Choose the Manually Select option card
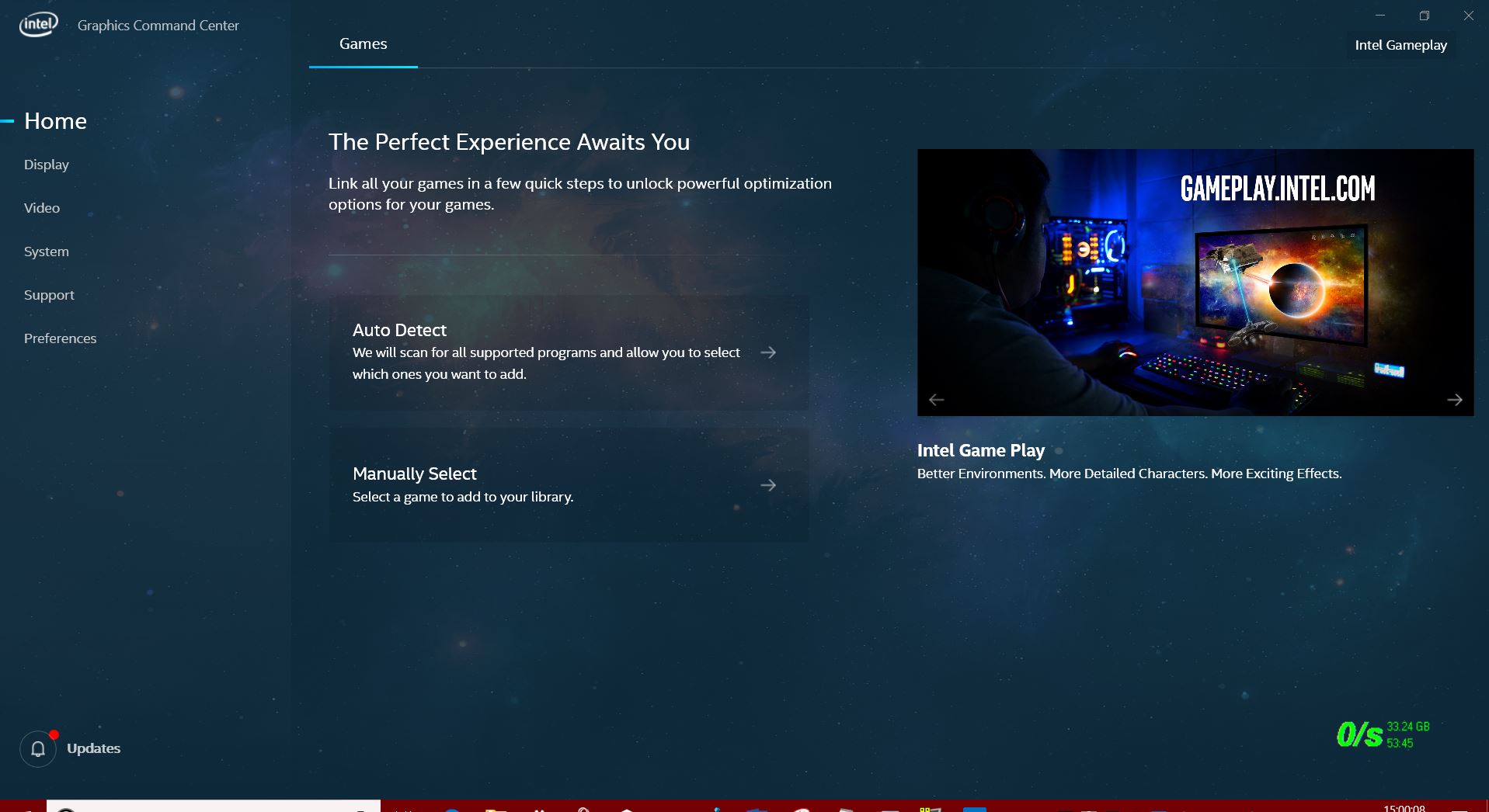The width and height of the screenshot is (1489, 812). (569, 485)
